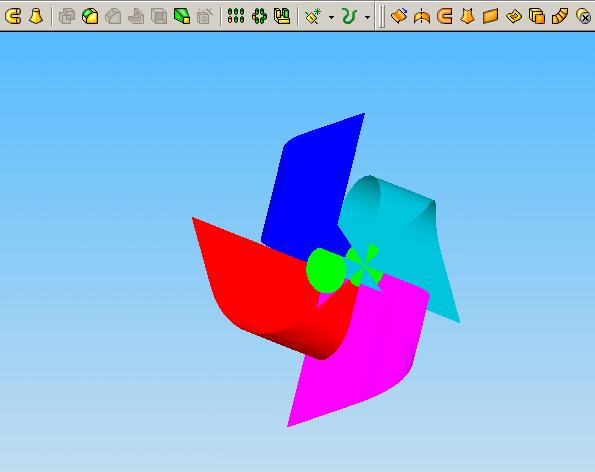Select the Circular Pattern tool
595x472 pixels.
click(259, 16)
